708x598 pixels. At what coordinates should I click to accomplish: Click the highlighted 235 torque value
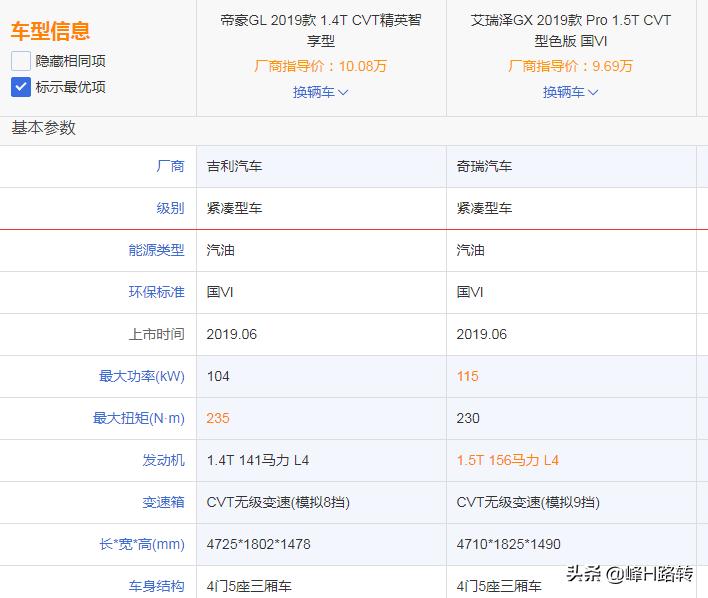[218, 418]
